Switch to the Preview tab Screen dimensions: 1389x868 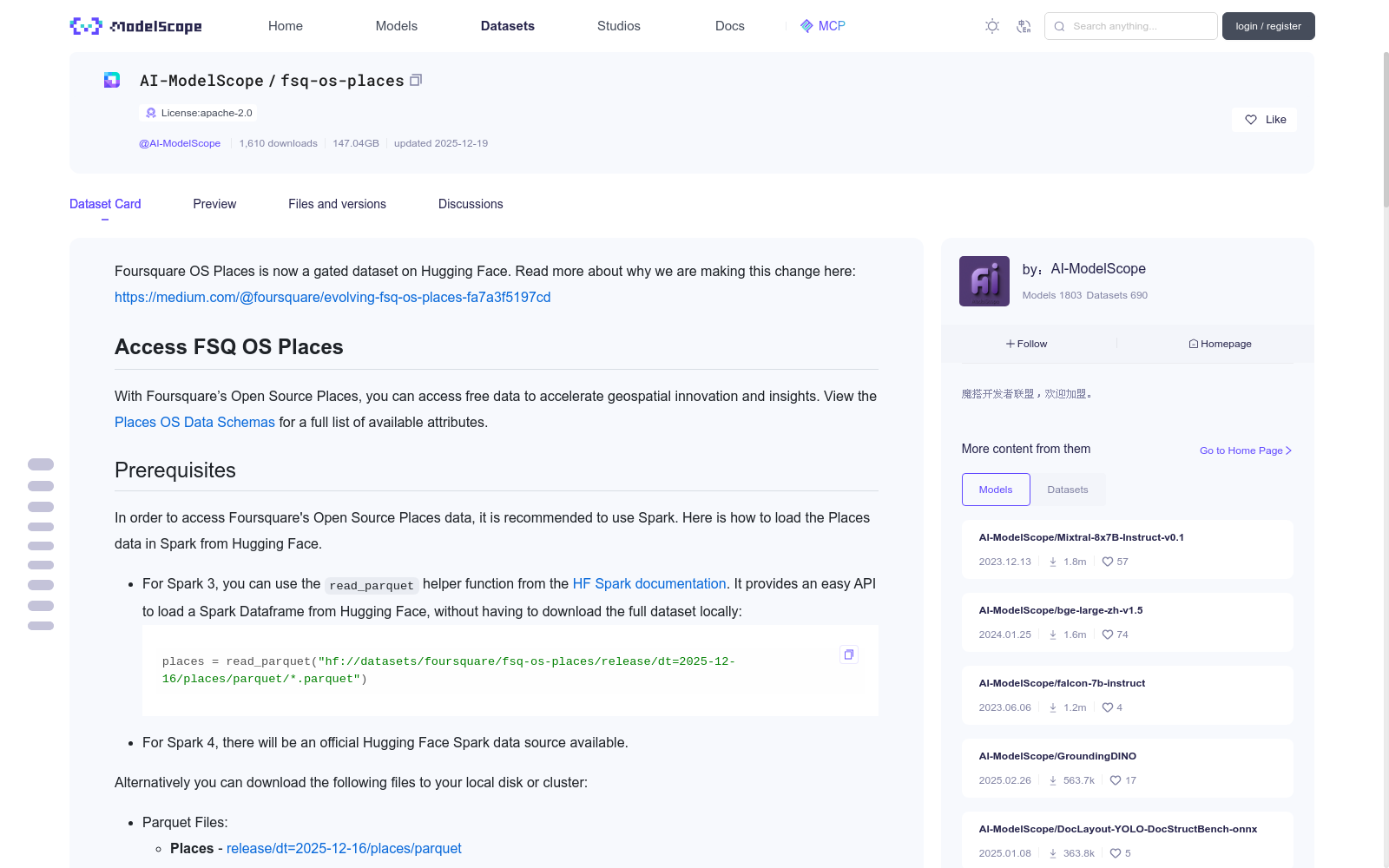click(x=214, y=204)
